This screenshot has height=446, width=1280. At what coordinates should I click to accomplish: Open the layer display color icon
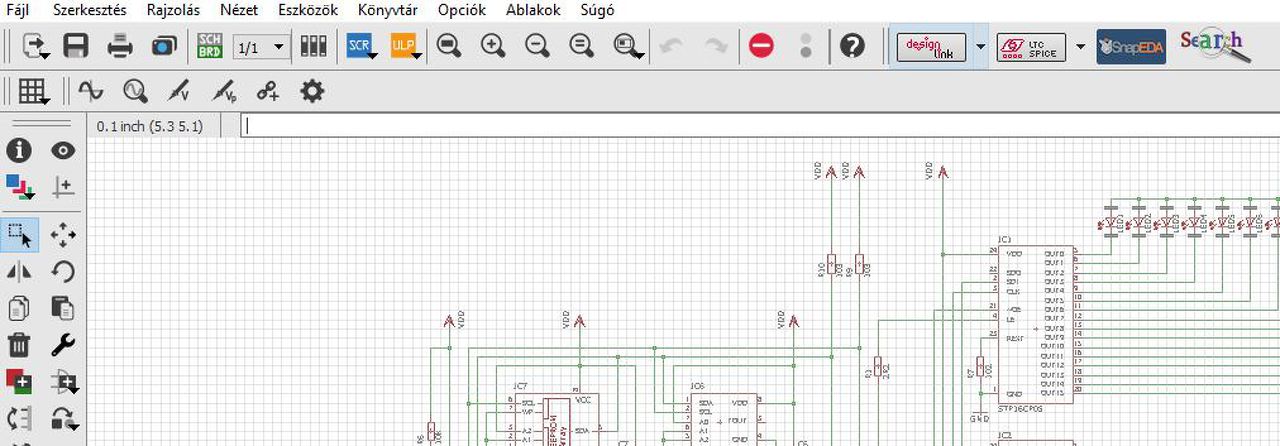click(x=20, y=187)
